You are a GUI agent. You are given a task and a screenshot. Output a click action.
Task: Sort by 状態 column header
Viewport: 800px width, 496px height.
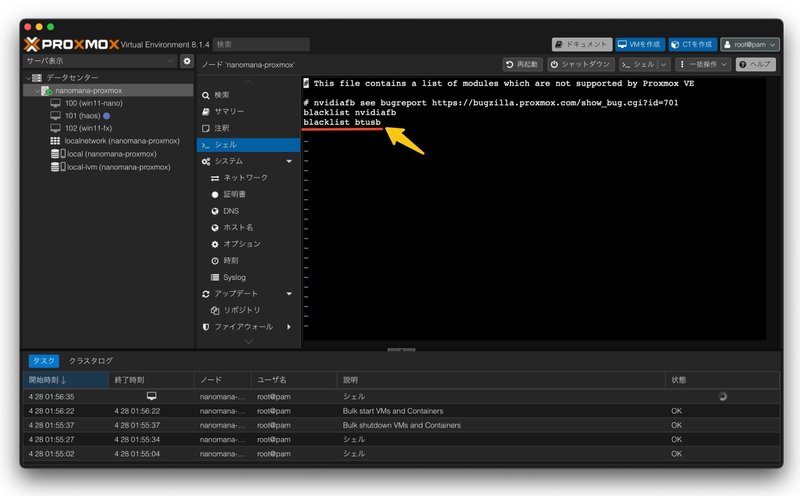(x=722, y=380)
